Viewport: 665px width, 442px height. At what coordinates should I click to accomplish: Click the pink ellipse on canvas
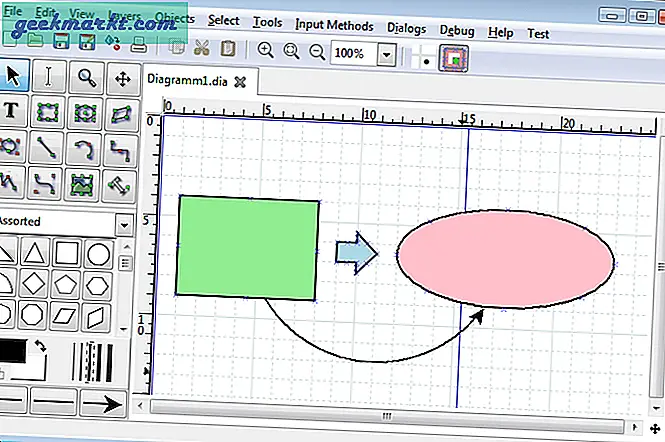(x=505, y=259)
